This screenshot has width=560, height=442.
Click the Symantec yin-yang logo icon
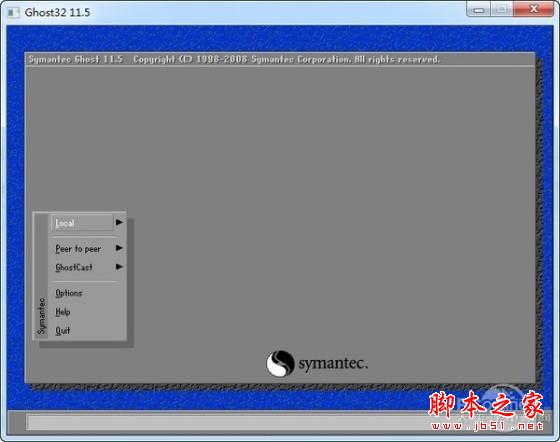coord(280,363)
